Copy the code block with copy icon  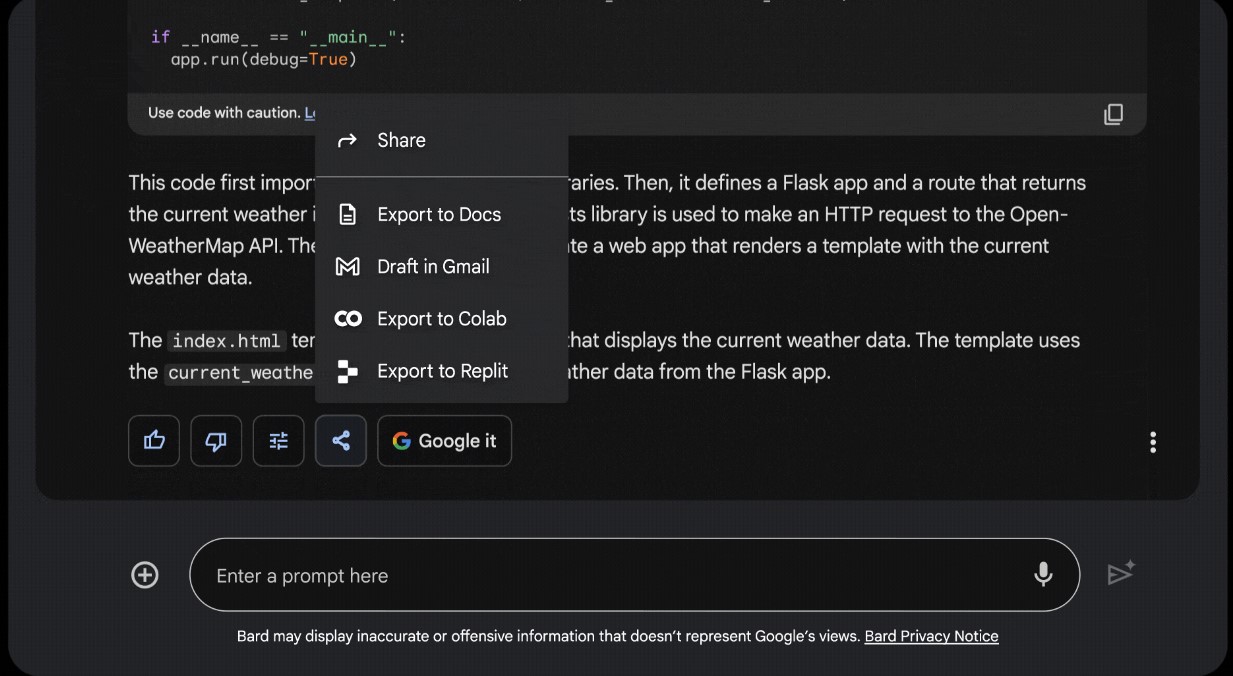[x=1113, y=114]
